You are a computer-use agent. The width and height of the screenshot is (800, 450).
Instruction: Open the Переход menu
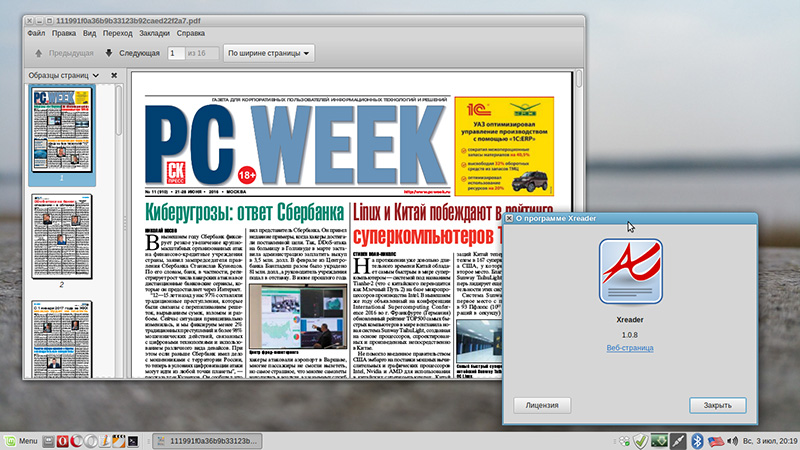pos(117,33)
